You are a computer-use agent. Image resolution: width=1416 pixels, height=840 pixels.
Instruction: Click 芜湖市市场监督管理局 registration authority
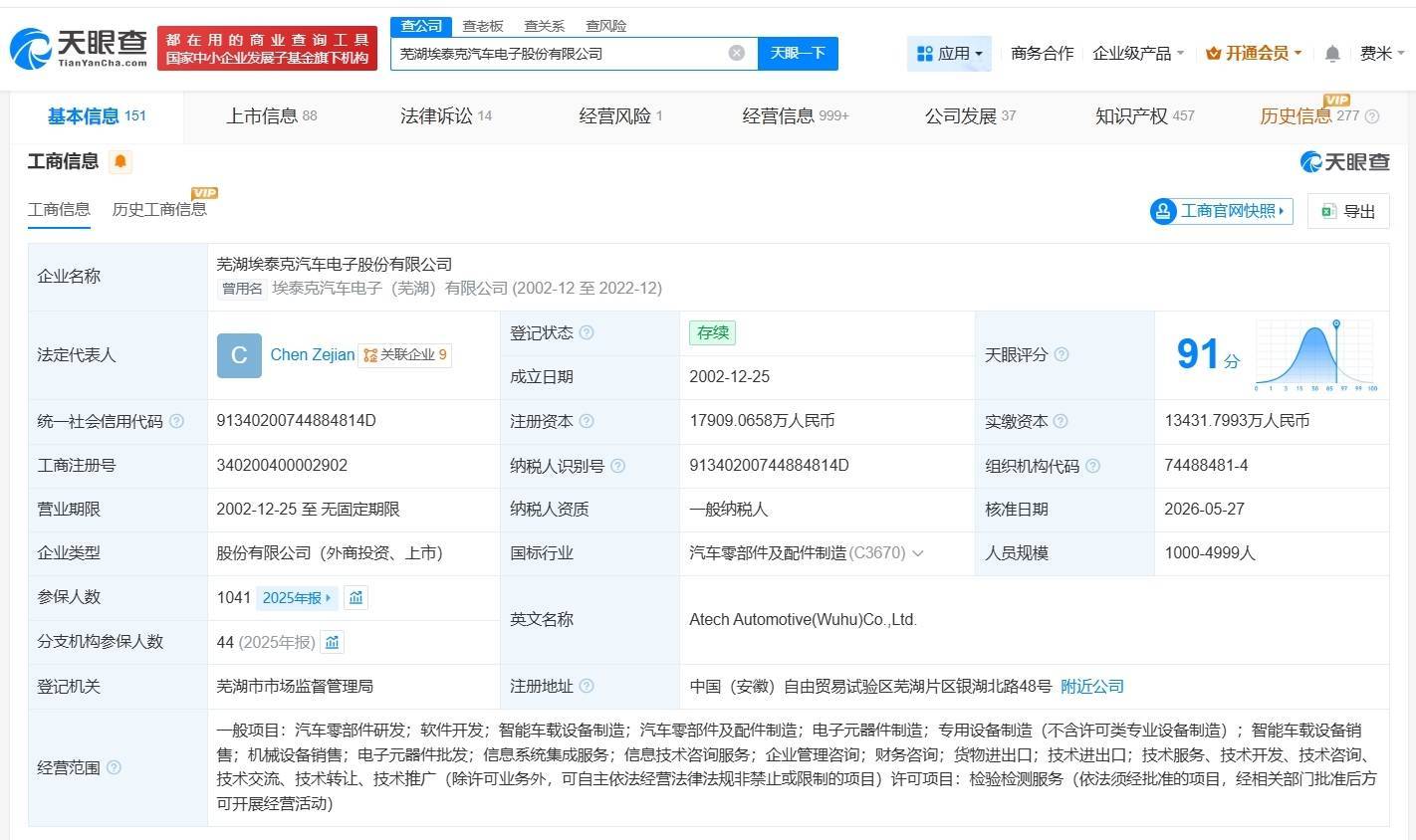click(x=295, y=686)
